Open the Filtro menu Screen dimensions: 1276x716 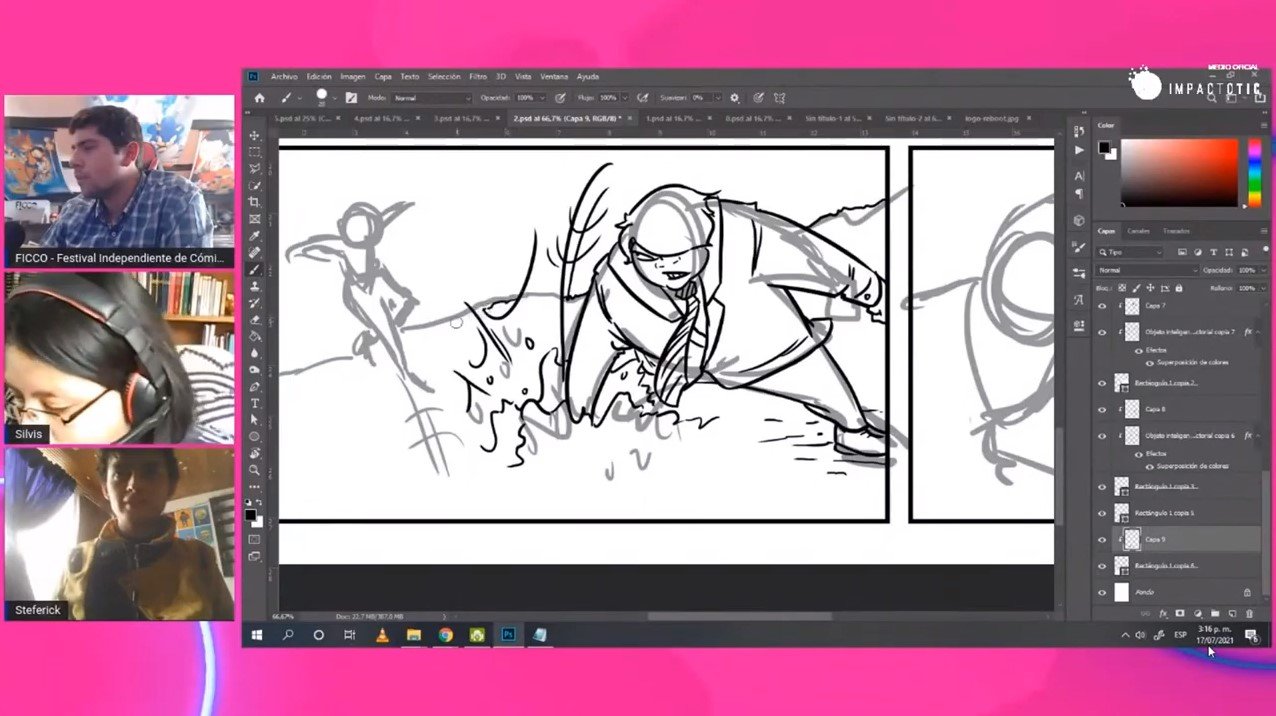coord(478,77)
